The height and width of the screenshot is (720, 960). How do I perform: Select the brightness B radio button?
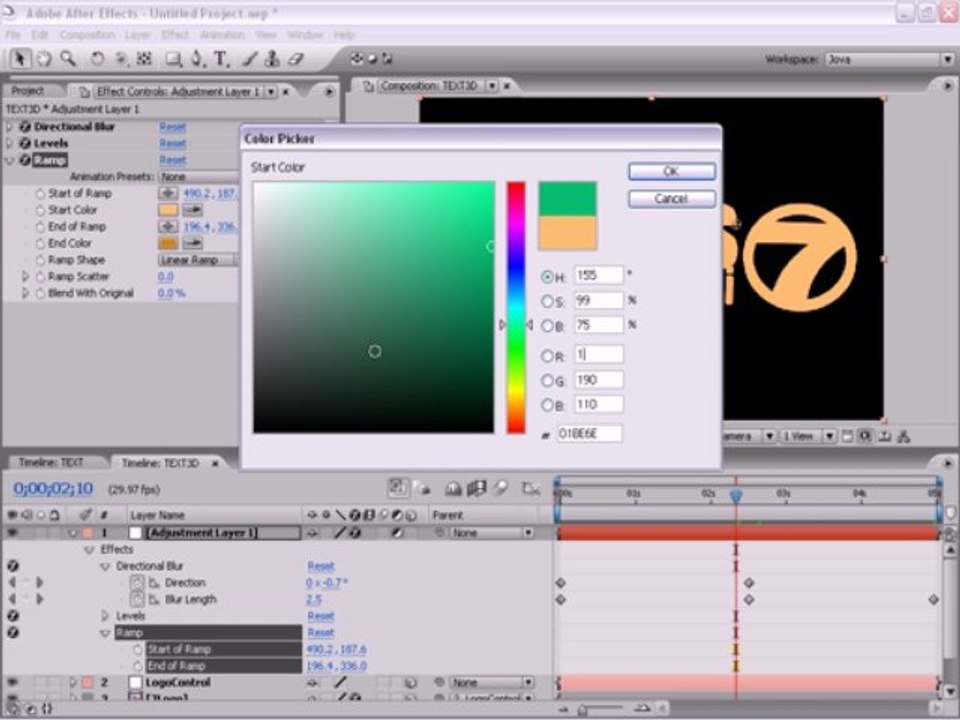pyautogui.click(x=547, y=326)
